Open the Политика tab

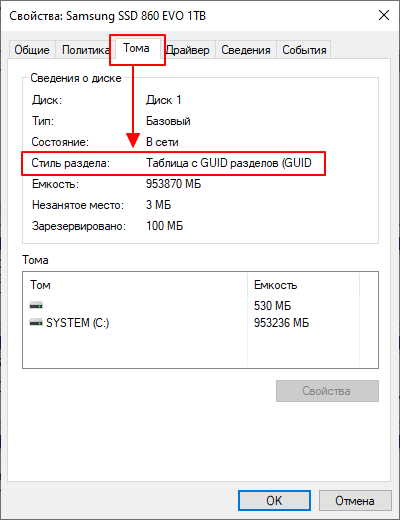(85, 50)
